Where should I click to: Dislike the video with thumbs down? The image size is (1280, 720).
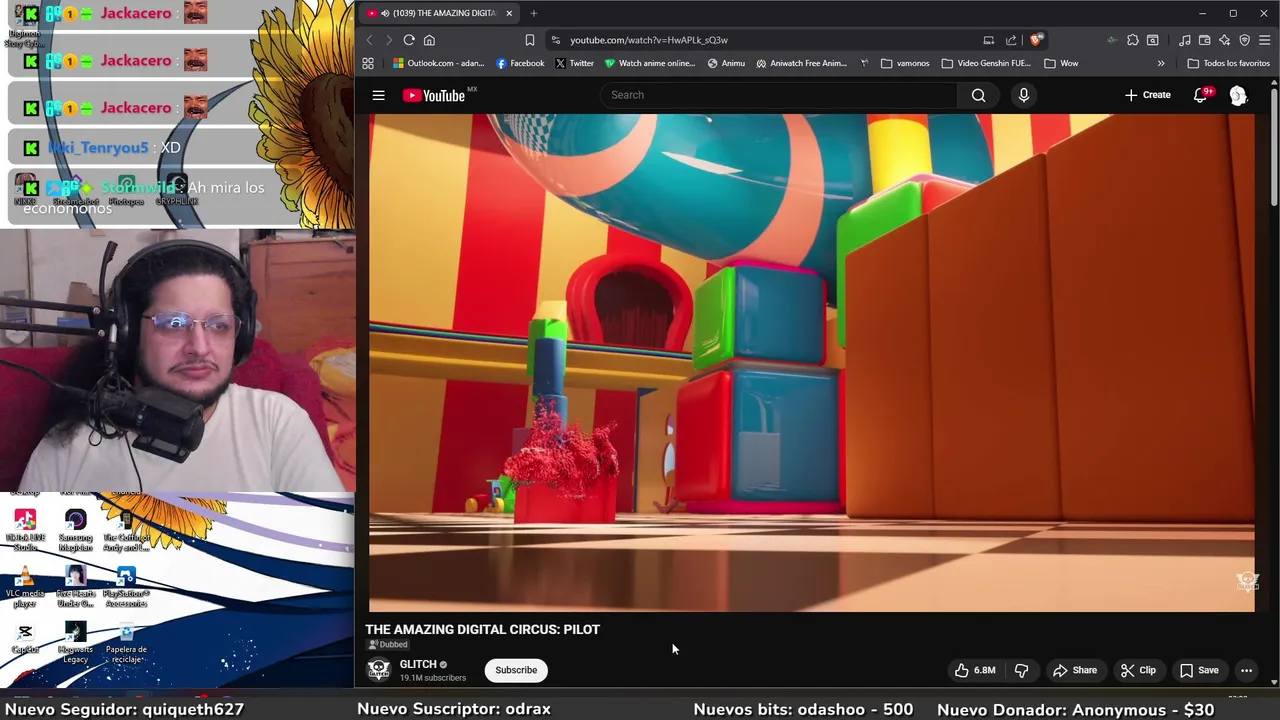coord(1021,670)
